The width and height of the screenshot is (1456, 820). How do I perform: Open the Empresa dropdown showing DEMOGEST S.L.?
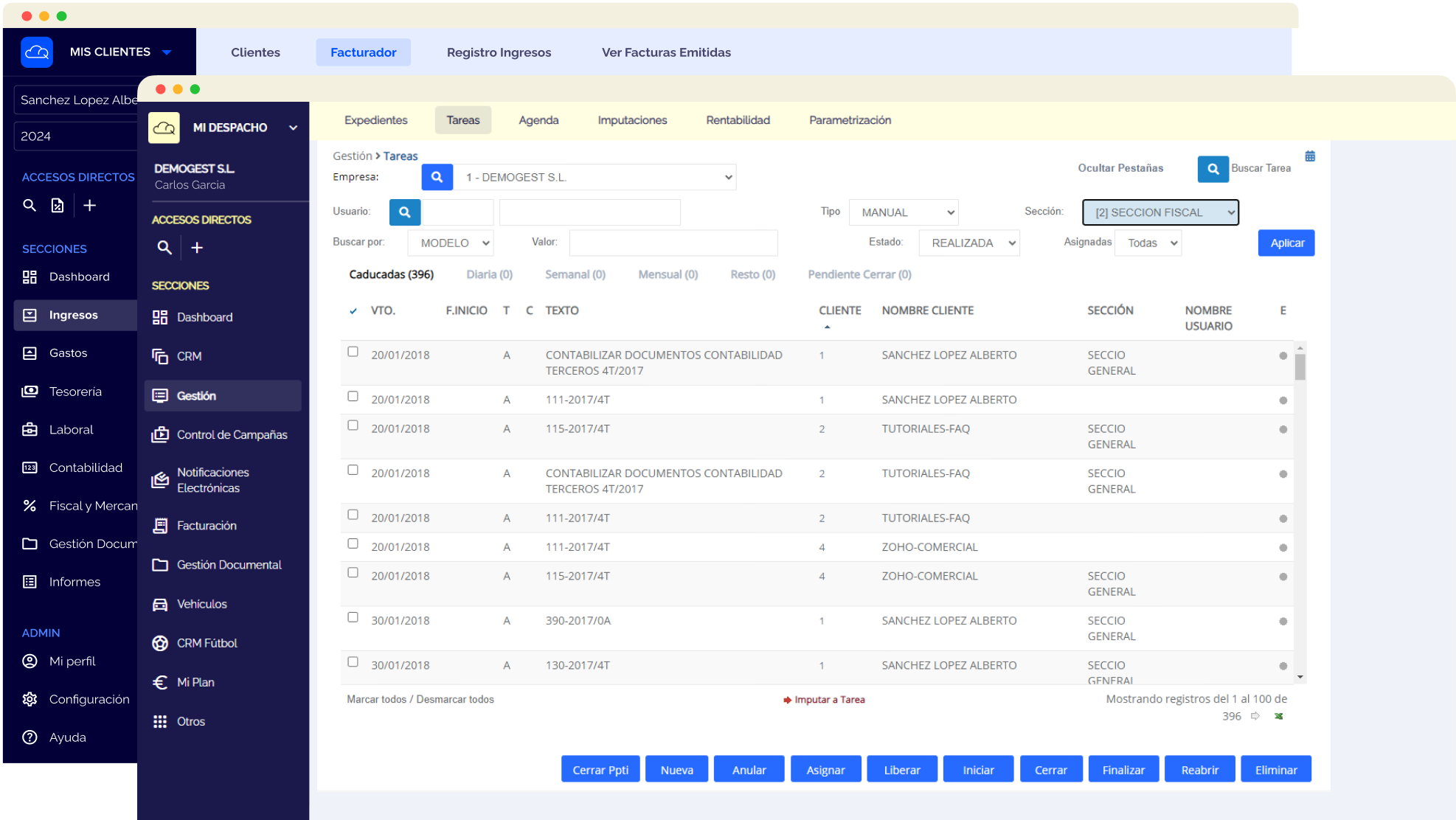click(x=594, y=177)
